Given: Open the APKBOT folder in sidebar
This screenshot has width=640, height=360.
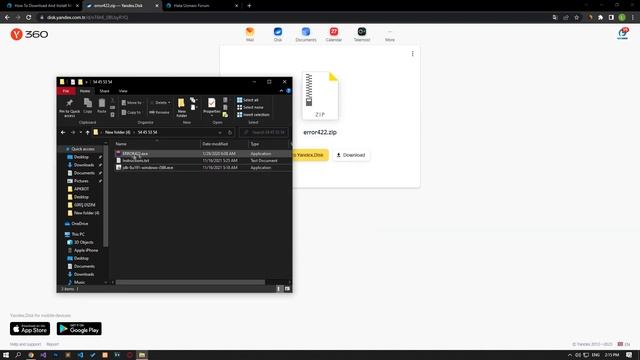Looking at the screenshot, I should [81, 189].
